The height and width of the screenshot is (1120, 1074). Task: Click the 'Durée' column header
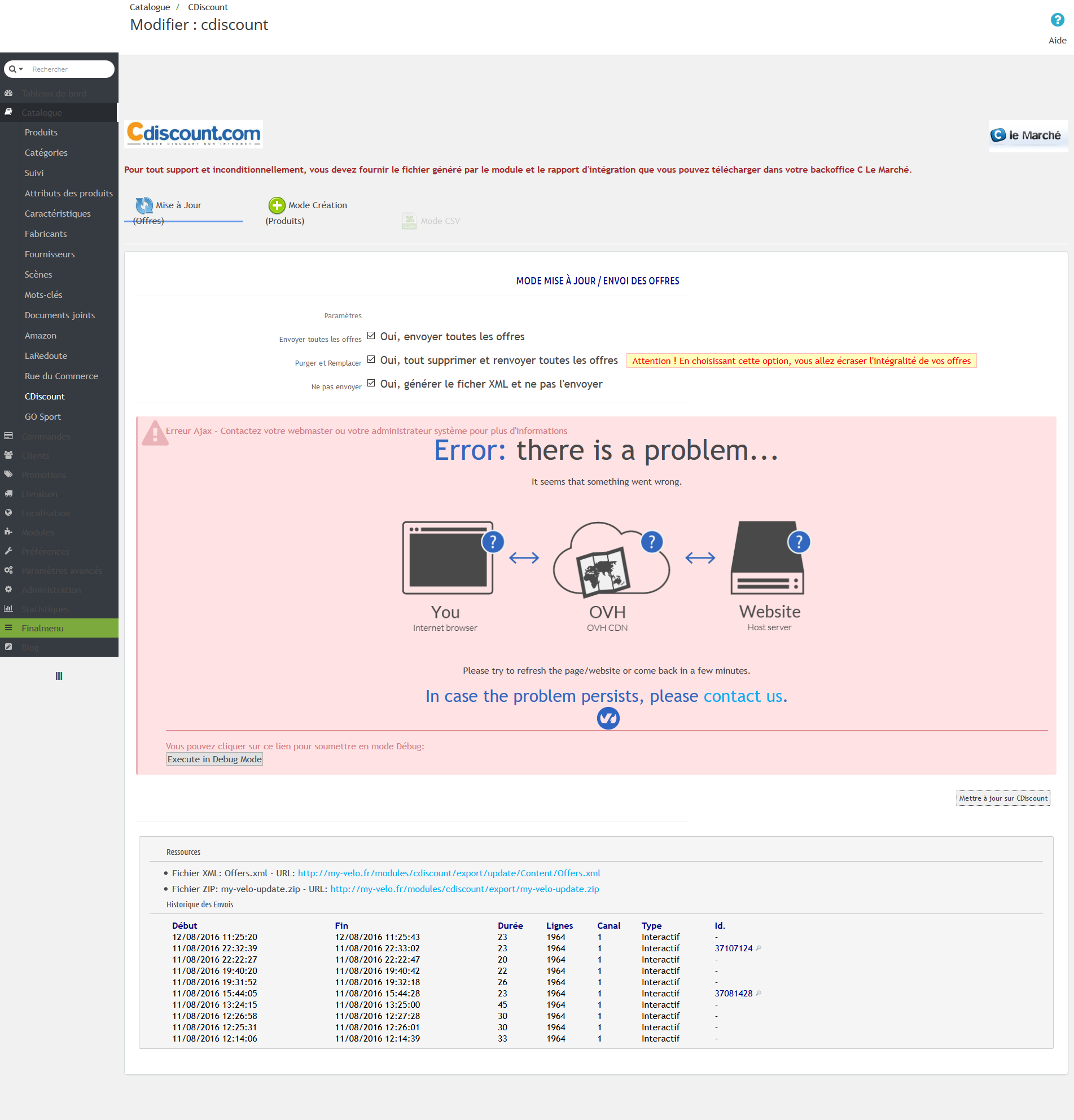510,926
